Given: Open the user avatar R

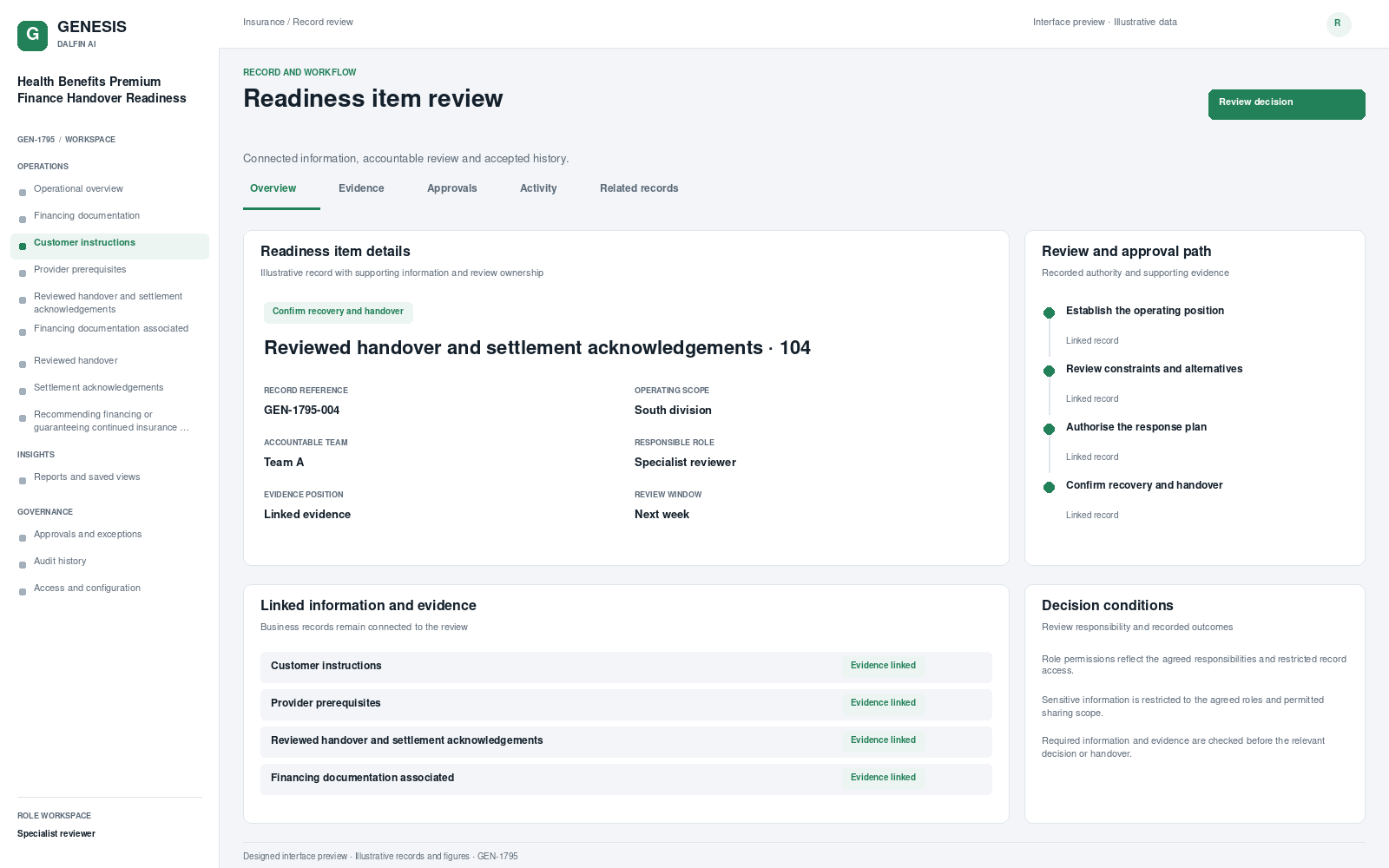Looking at the screenshot, I should point(1339,23).
